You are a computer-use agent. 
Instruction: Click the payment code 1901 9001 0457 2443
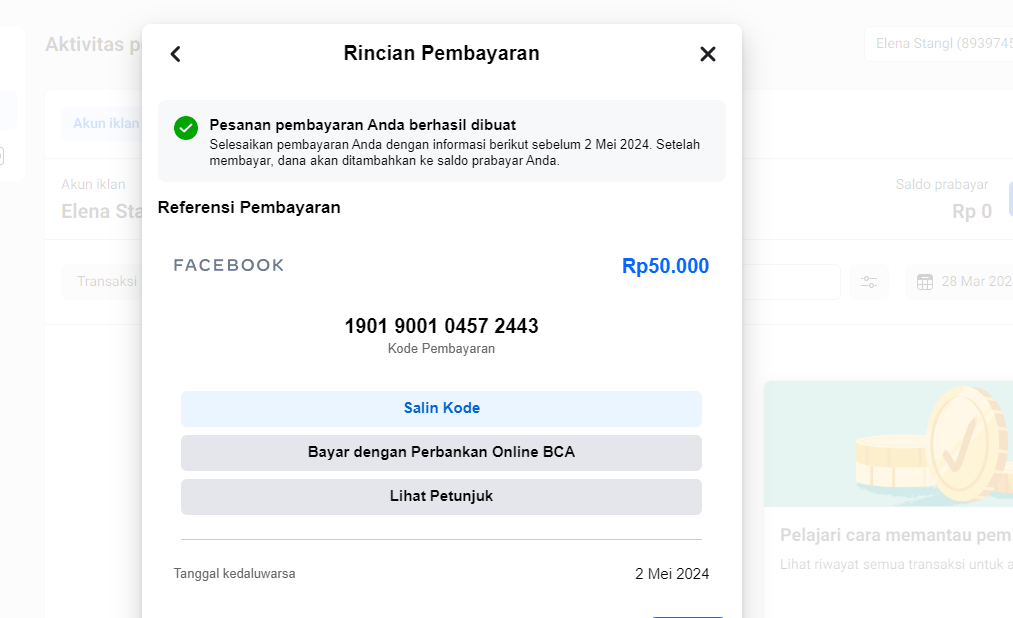[x=441, y=326]
